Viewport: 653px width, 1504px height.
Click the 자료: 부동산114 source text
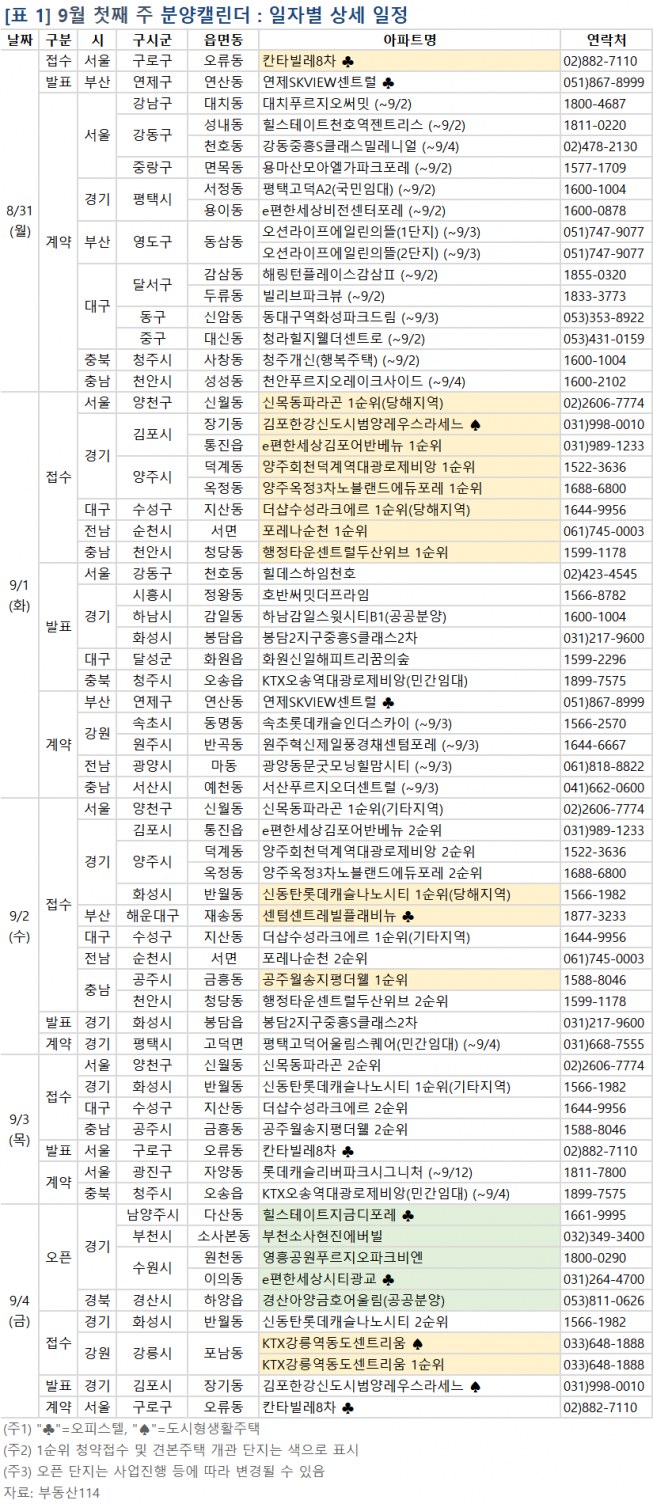pyautogui.click(x=46, y=1493)
